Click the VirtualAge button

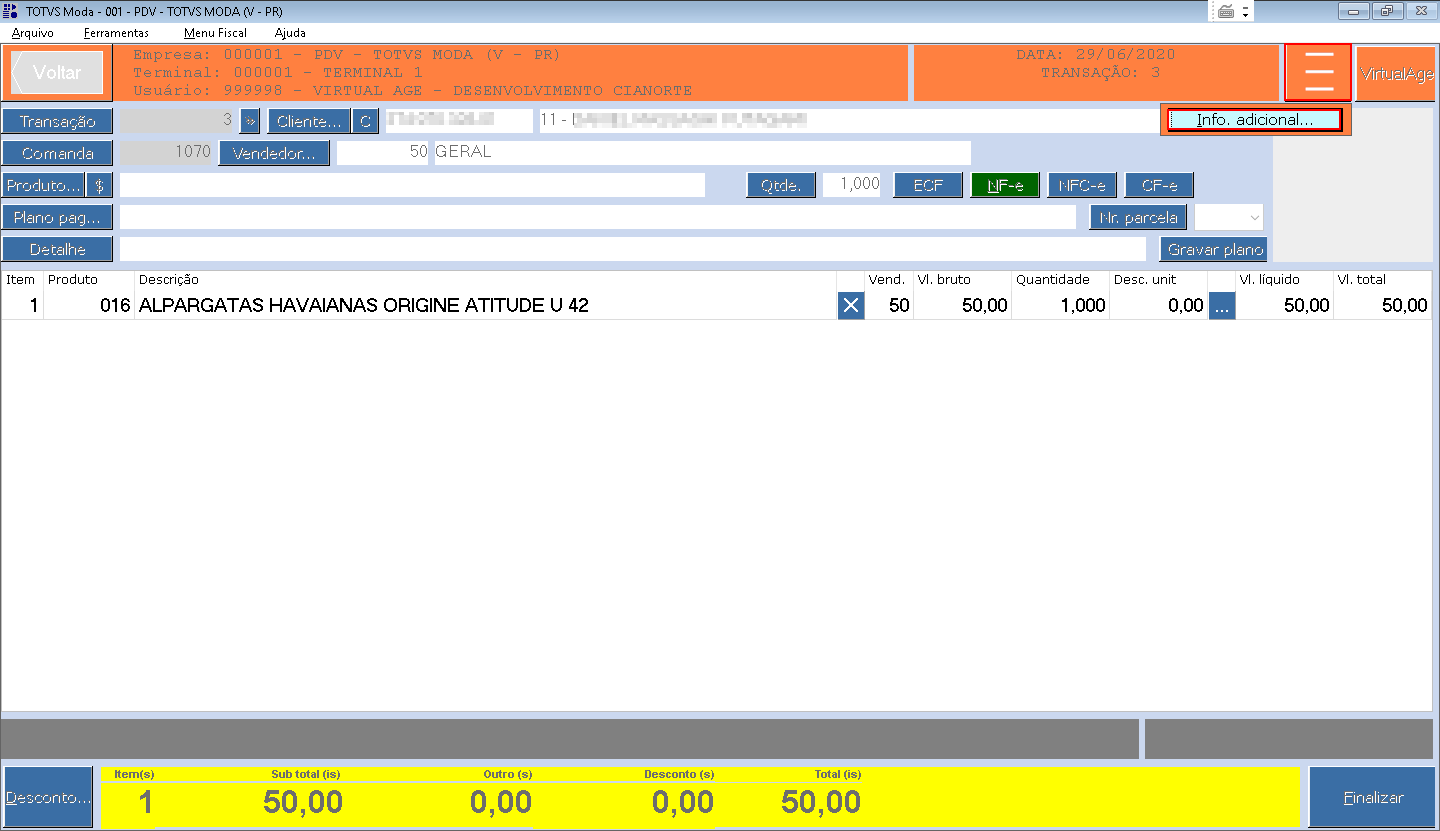pos(1396,73)
